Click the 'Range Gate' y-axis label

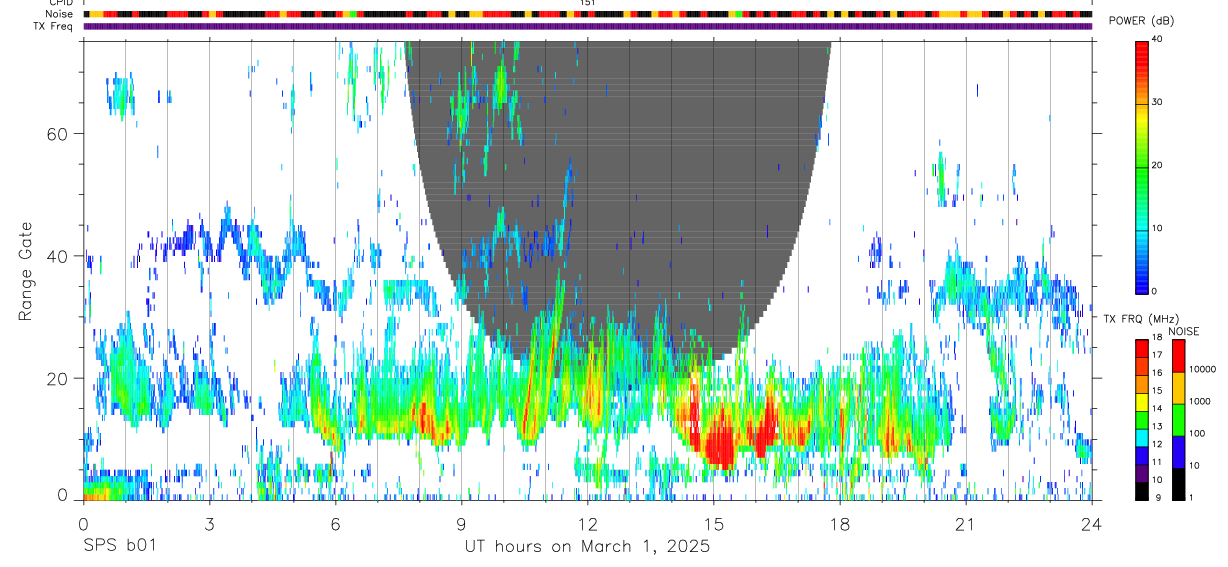(26, 272)
